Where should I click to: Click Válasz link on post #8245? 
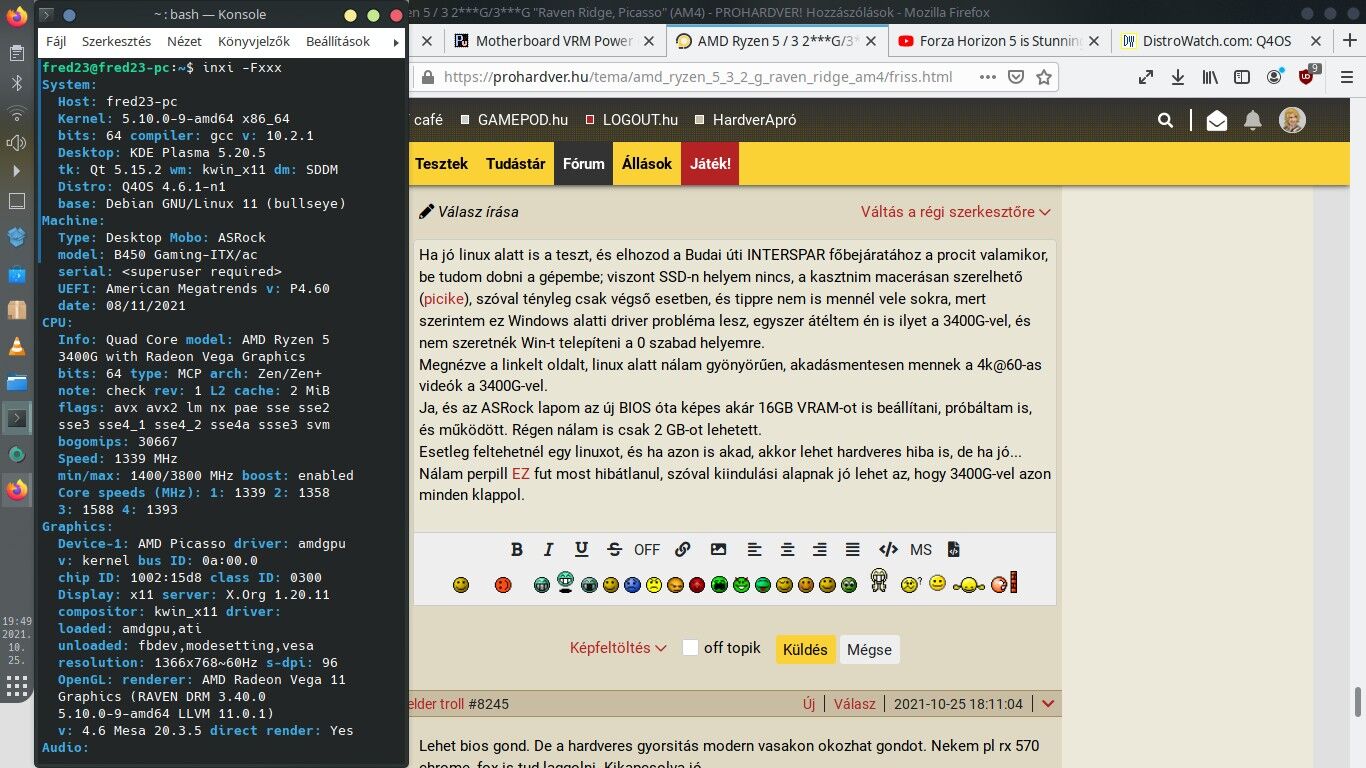pos(855,704)
